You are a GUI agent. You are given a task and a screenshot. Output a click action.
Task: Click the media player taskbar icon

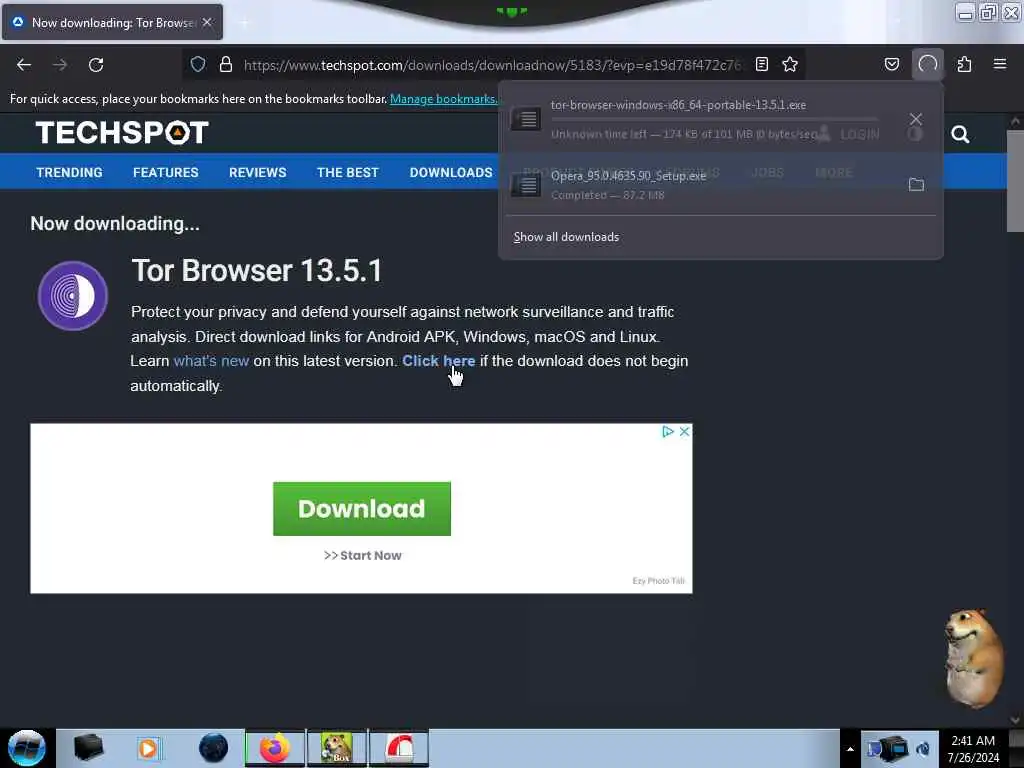pos(148,748)
